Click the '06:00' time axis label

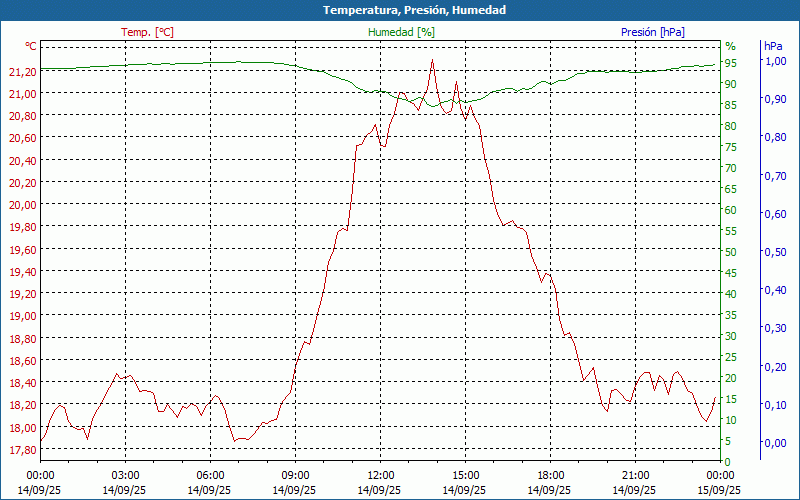(x=210, y=476)
